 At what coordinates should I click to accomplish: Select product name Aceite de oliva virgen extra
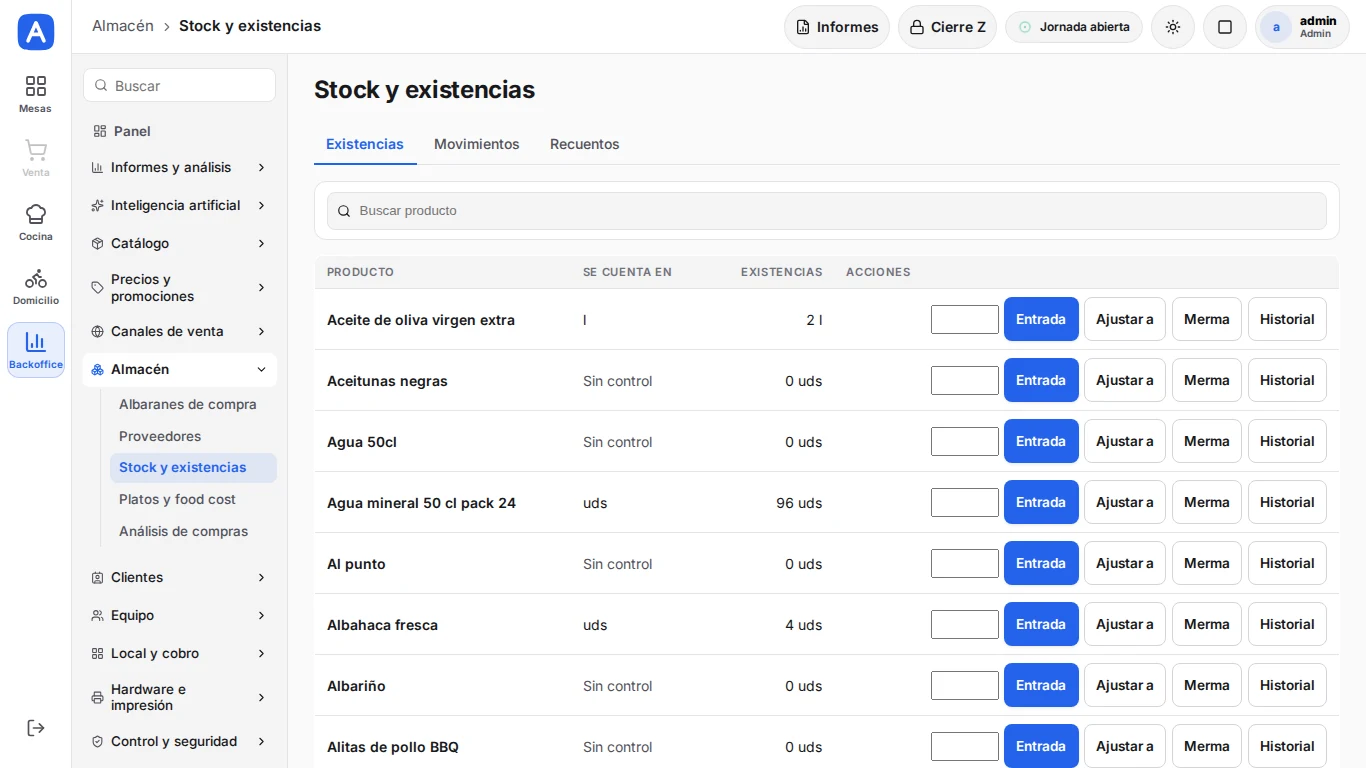click(x=421, y=320)
